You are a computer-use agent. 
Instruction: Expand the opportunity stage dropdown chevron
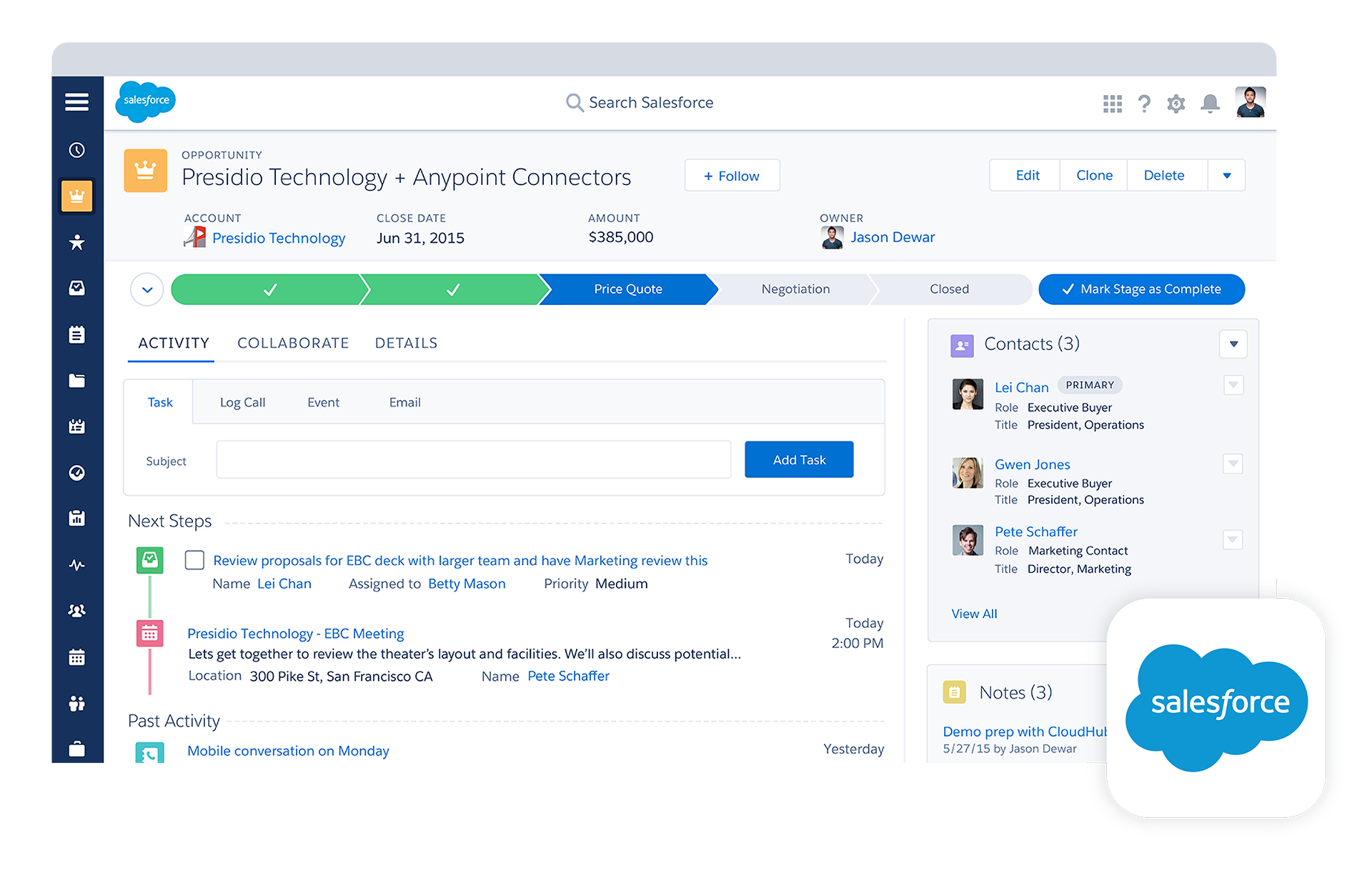[149, 290]
